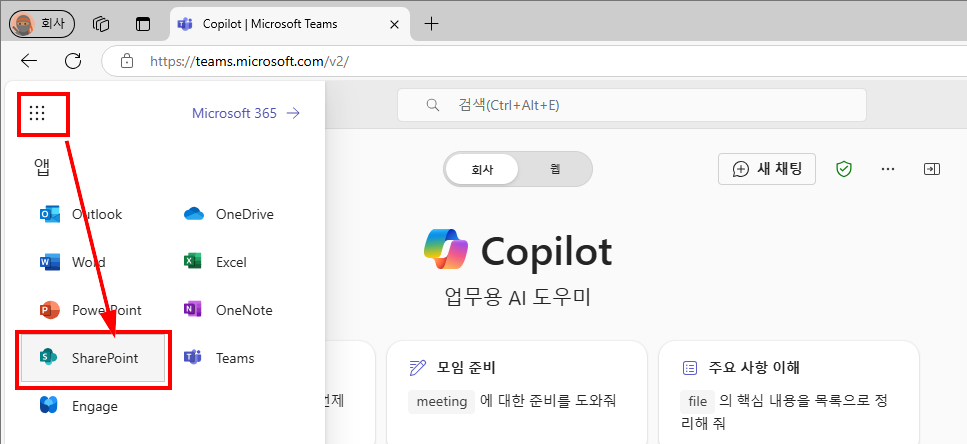The width and height of the screenshot is (967, 444).
Task: Click the meeting chip in prompt card
Action: (442, 401)
